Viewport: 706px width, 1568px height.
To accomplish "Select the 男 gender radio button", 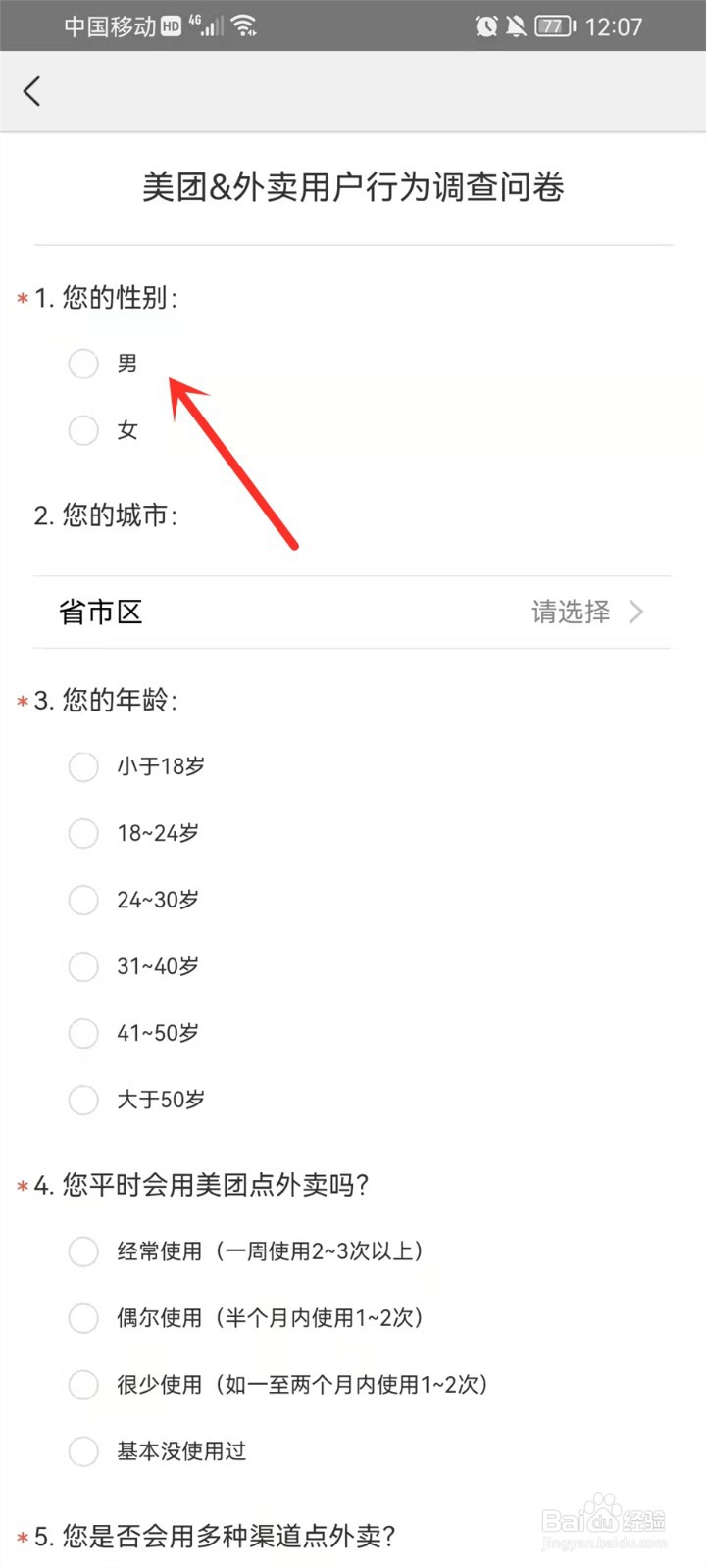I will point(83,364).
